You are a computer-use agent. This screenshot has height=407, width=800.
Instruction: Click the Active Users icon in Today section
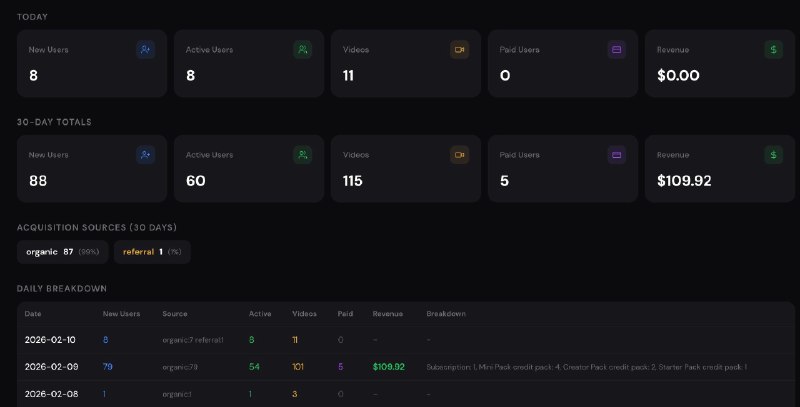[x=303, y=49]
